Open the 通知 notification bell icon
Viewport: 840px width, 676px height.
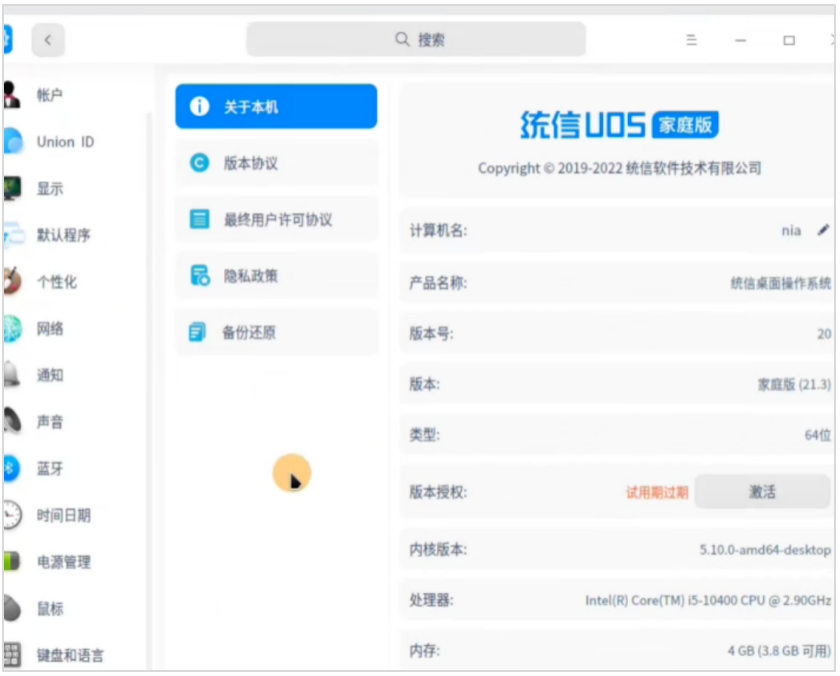pyautogui.click(x=12, y=374)
